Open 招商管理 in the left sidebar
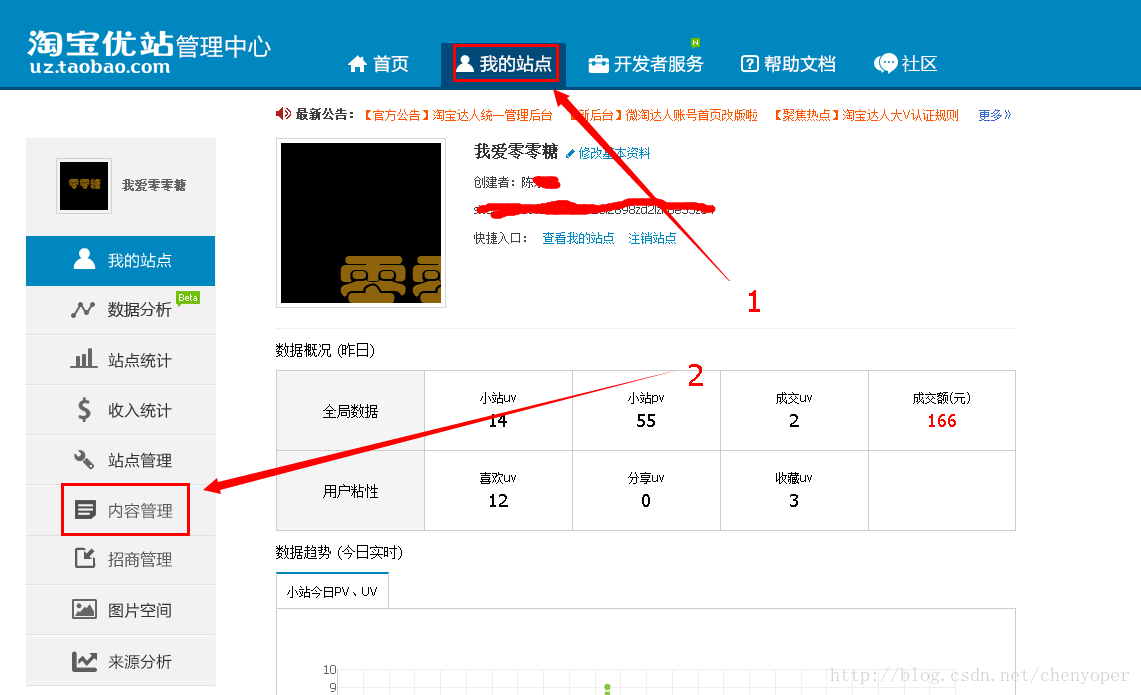Viewport: 1141px width, 695px height. [x=121, y=560]
